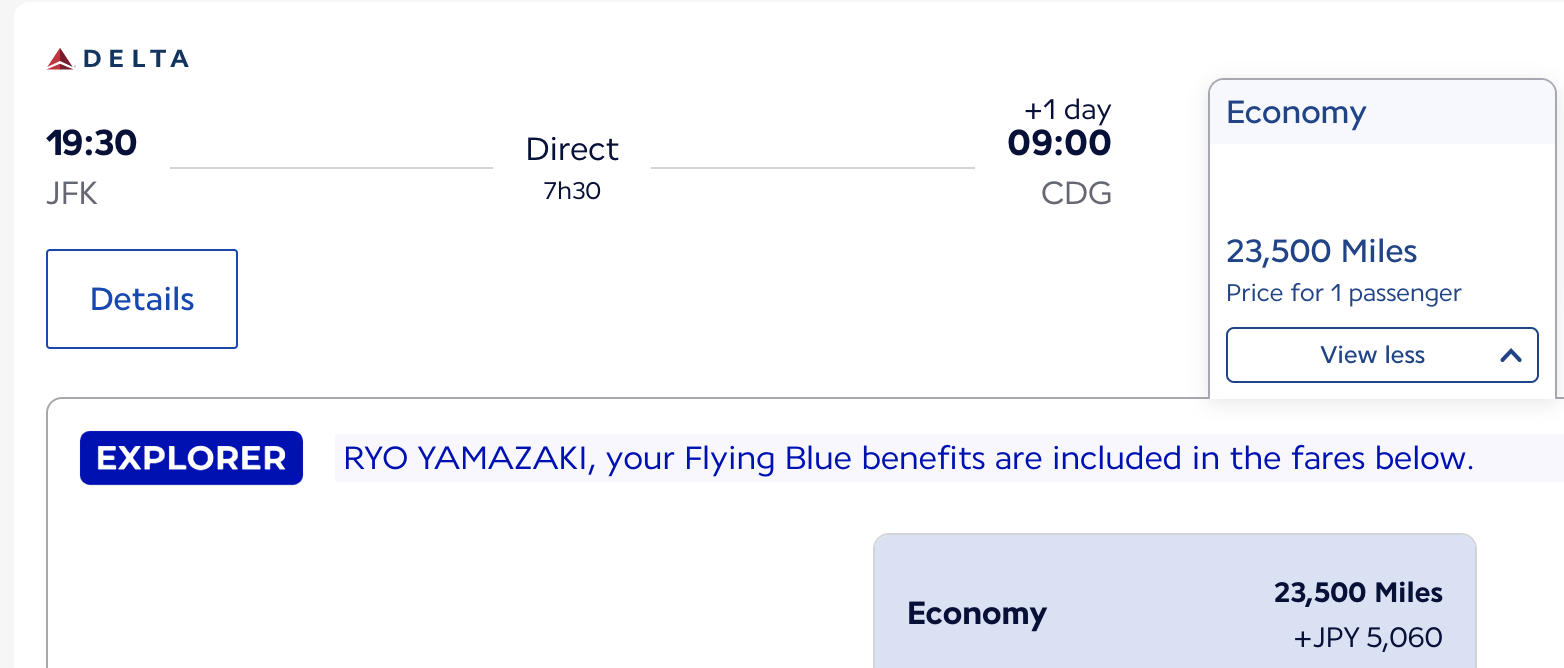This screenshot has width=1564, height=668.
Task: Click the 7h30 flight duration
Action: pos(572,191)
